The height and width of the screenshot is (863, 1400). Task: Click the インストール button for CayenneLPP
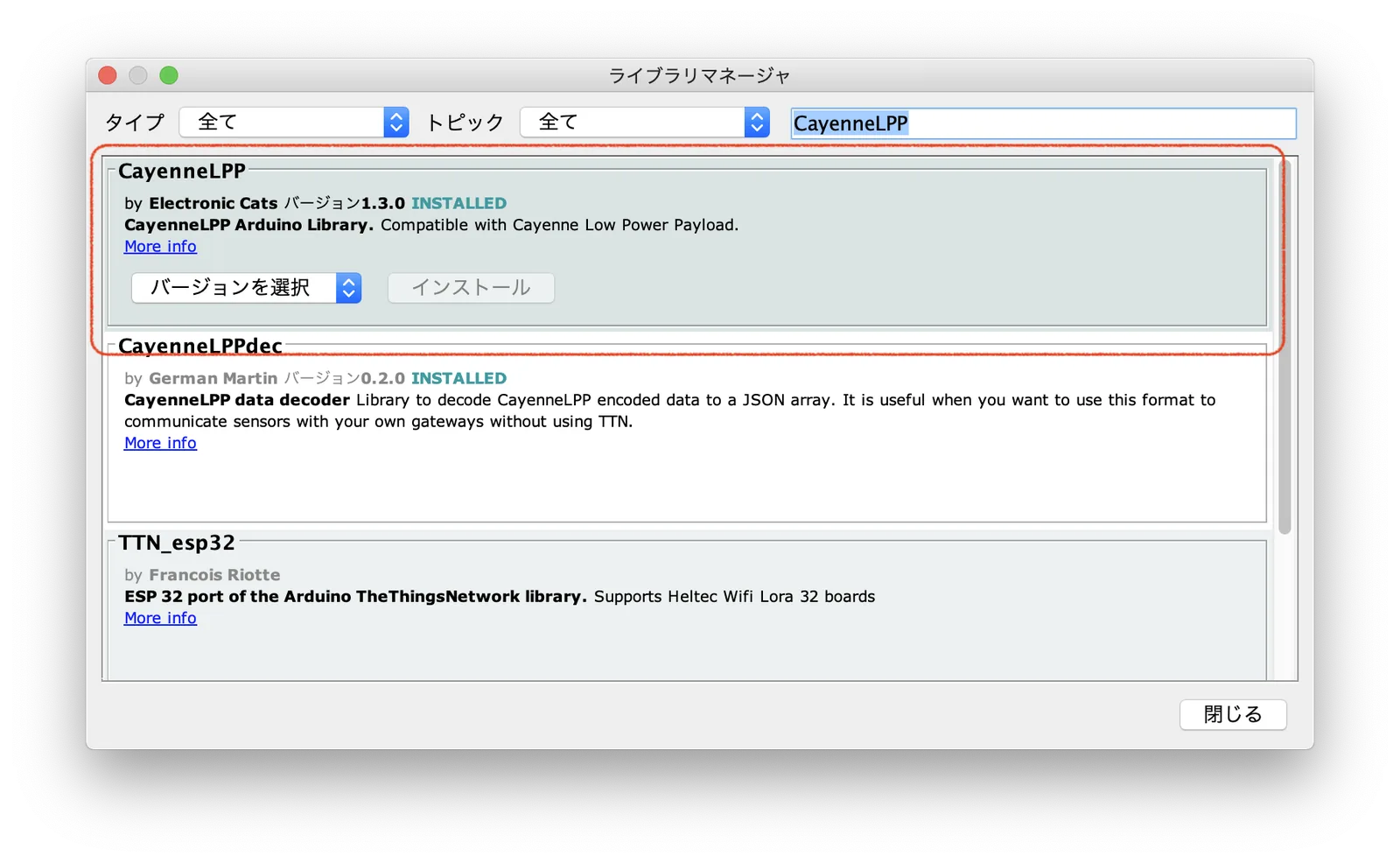pos(471,288)
